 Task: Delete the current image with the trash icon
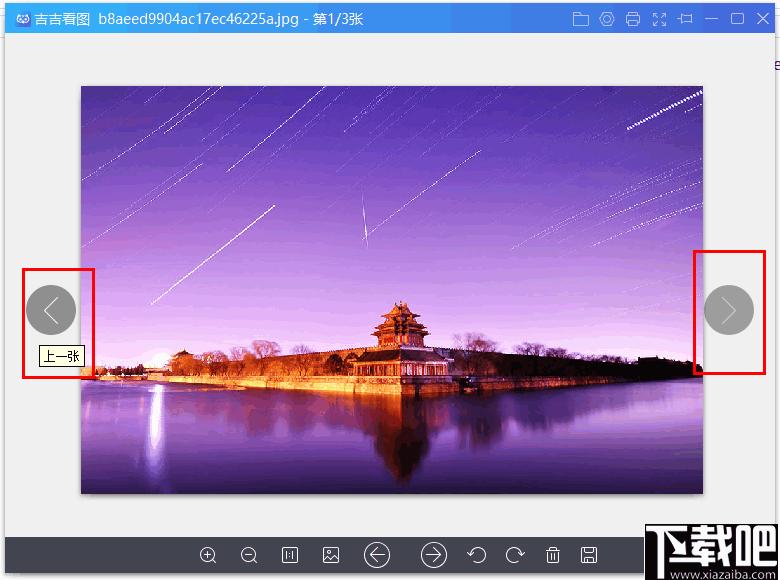(x=553, y=555)
